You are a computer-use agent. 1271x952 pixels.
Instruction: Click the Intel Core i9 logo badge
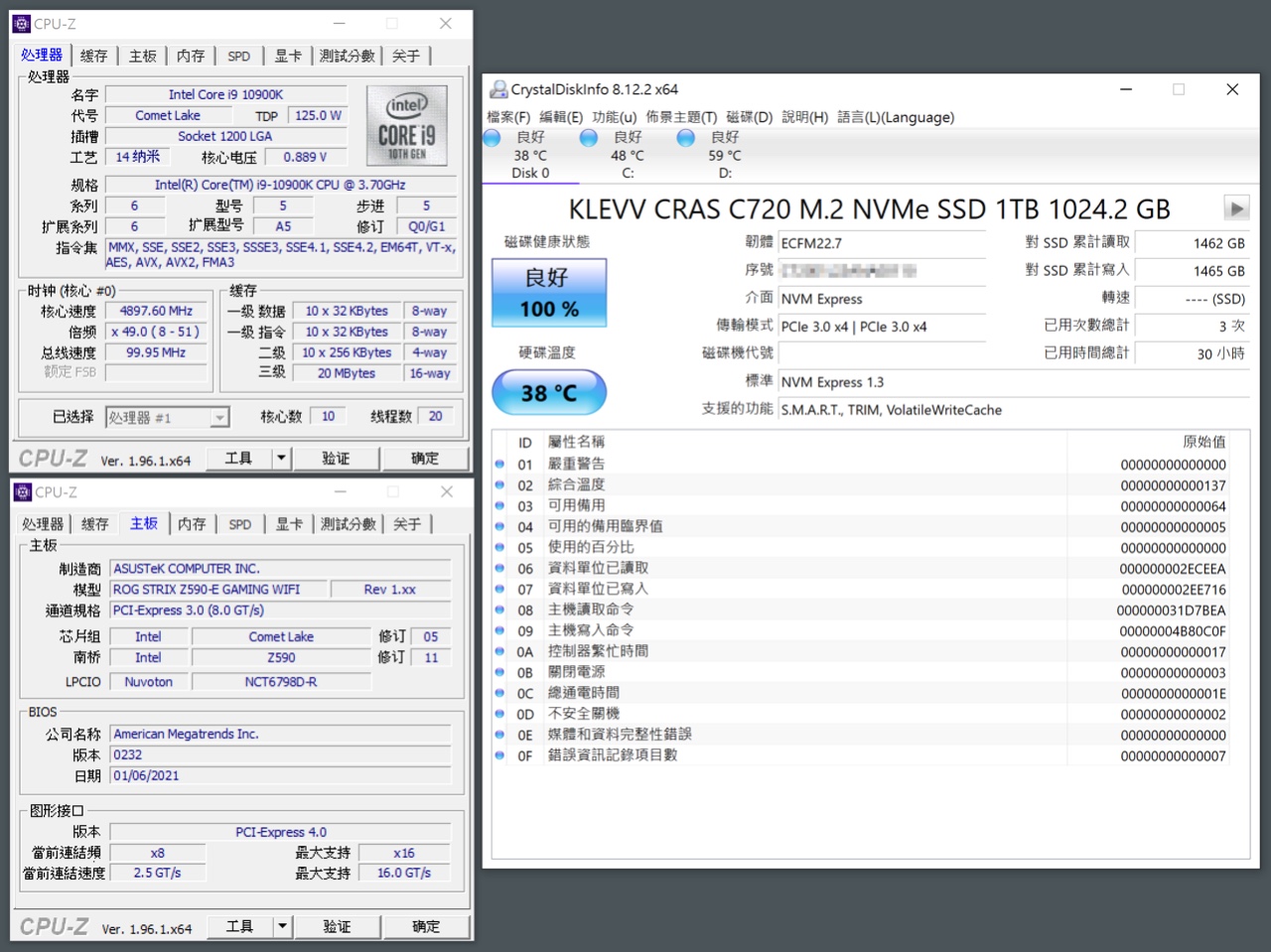point(406,125)
